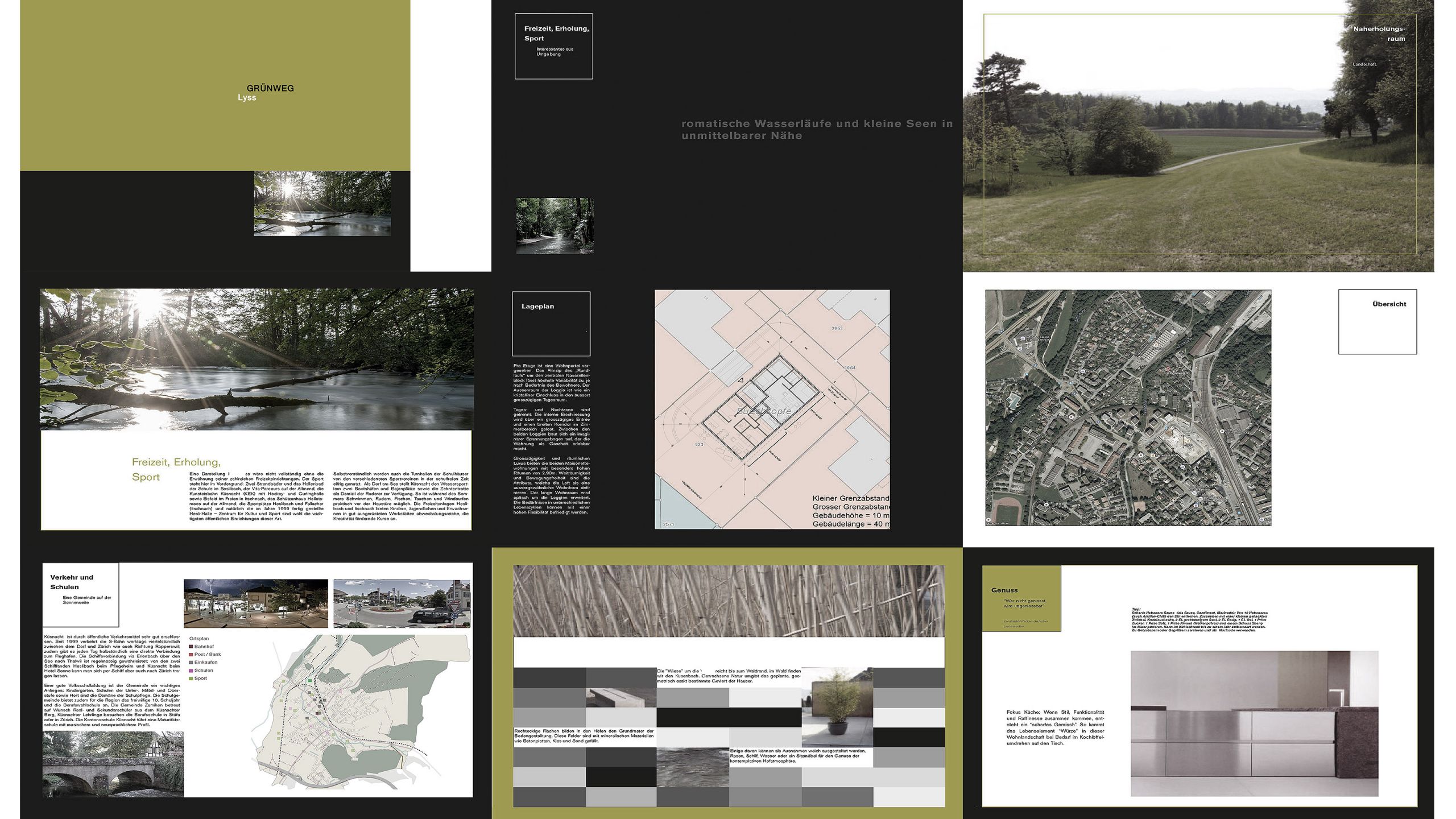
Task: Select the Genuss olive title box
Action: click(1021, 598)
